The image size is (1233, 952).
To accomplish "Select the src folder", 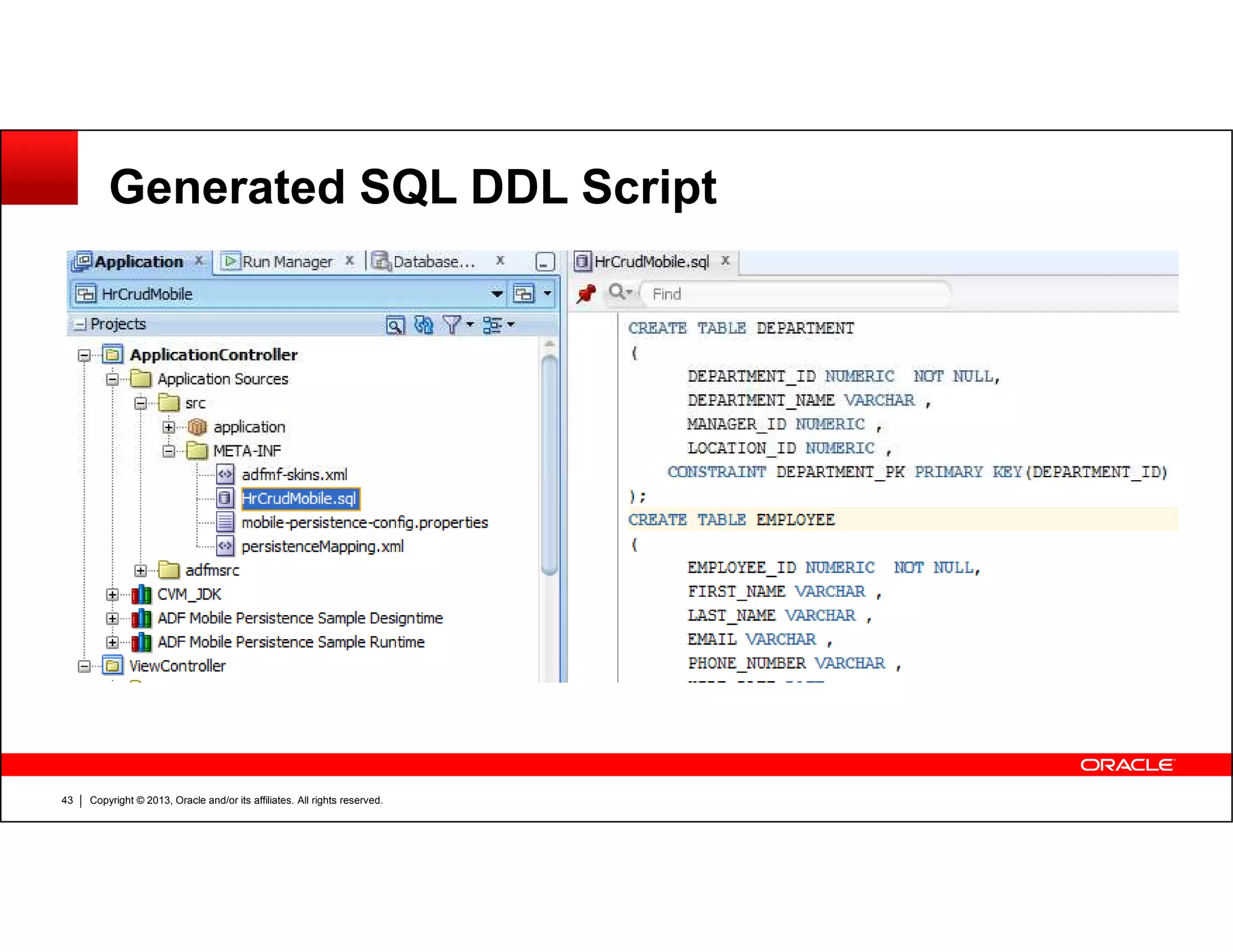I will tap(195, 403).
